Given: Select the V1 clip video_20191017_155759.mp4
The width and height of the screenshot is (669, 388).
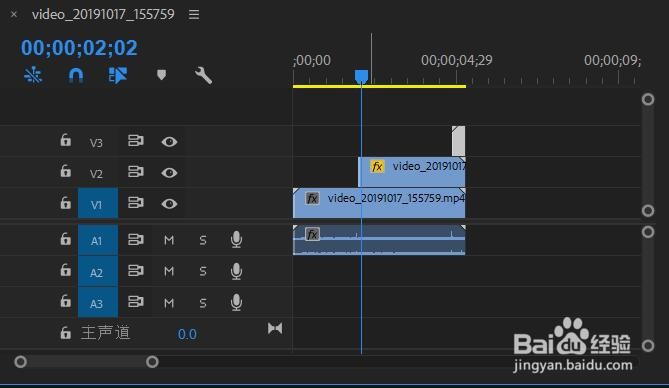Looking at the screenshot, I should [379, 203].
